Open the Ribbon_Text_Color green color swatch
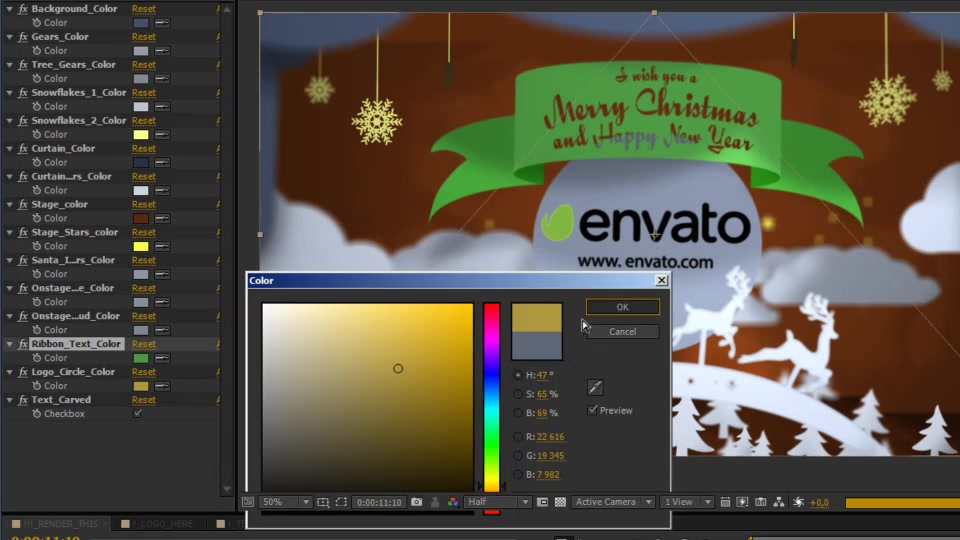Viewport: 960px width, 540px height. coord(141,358)
